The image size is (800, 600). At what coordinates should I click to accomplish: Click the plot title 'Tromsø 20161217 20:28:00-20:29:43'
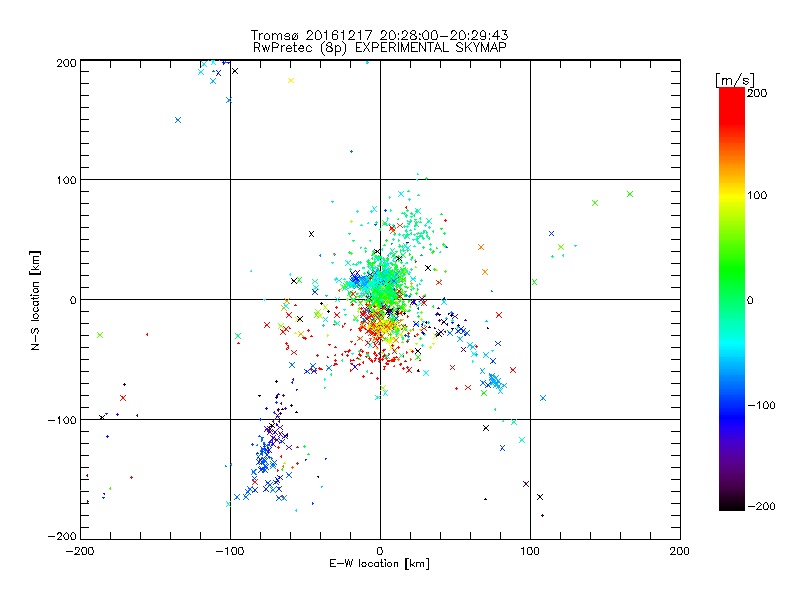click(x=379, y=35)
